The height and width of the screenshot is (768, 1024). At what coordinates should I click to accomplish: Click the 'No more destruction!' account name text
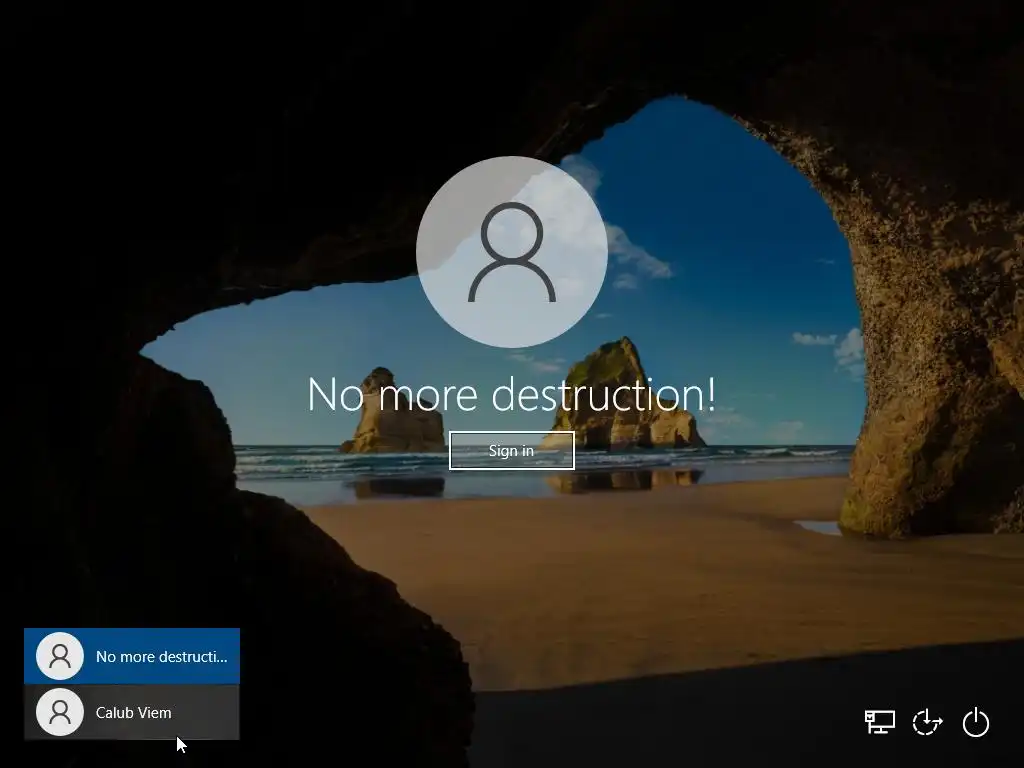pyautogui.click(x=511, y=394)
